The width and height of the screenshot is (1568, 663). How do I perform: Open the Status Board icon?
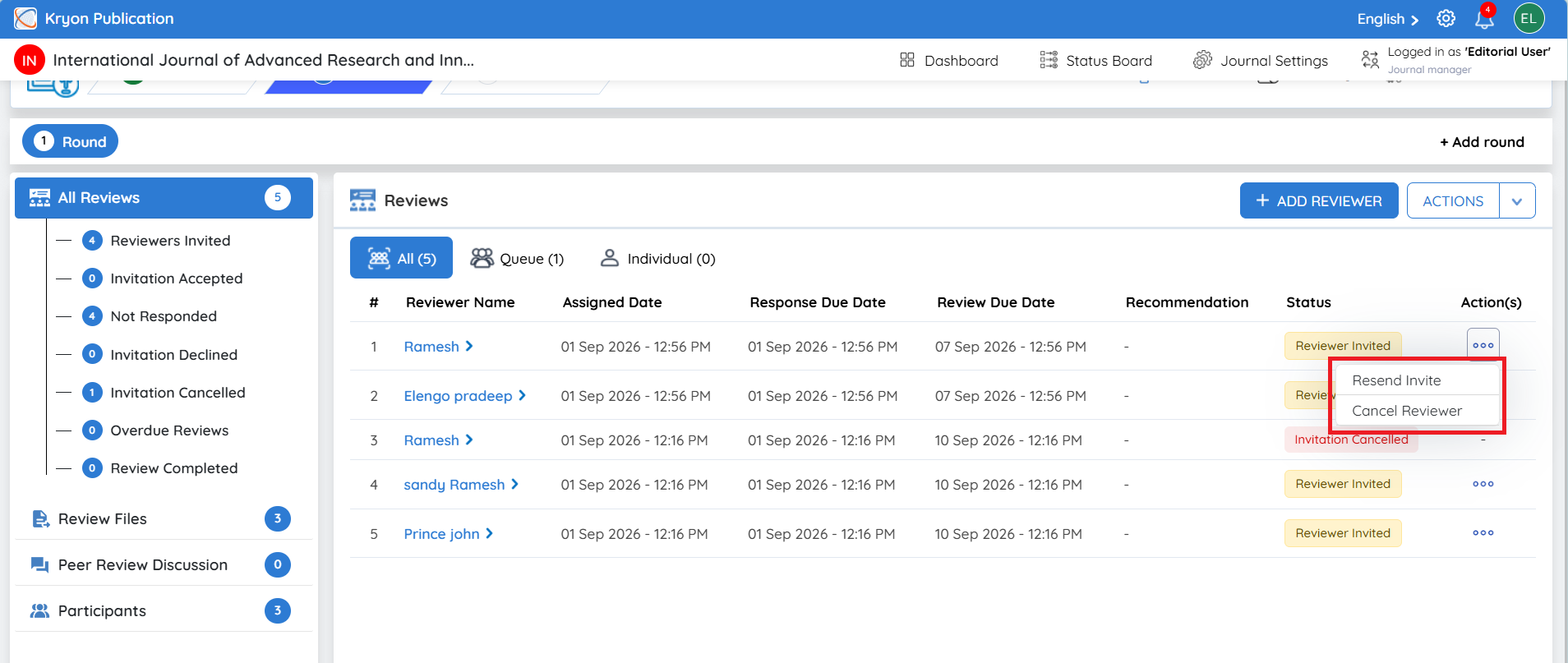click(x=1049, y=60)
